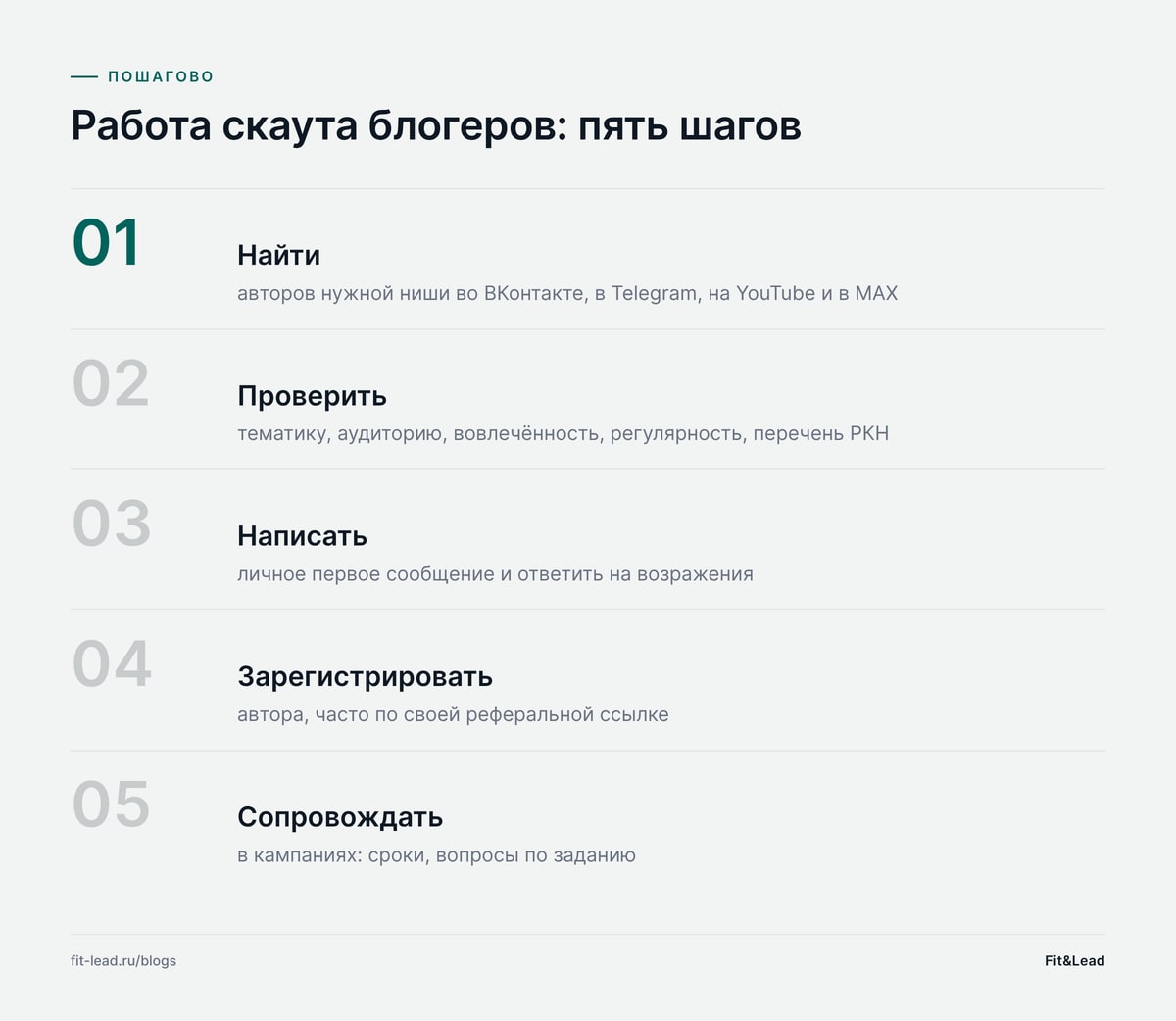Screen dimensions: 1176x1021
Task: Click the text "личное первое сообщение и ответить на возражения"
Action: (x=495, y=574)
